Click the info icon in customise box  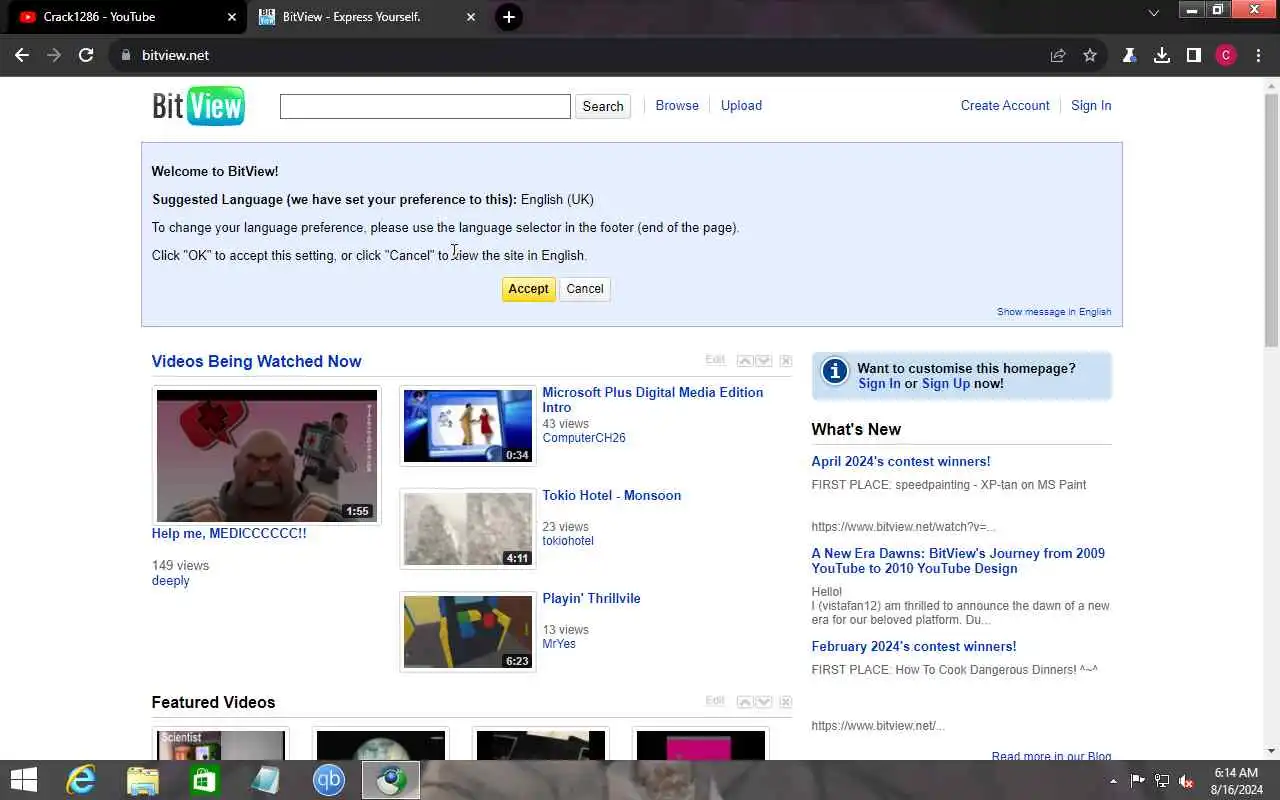835,372
